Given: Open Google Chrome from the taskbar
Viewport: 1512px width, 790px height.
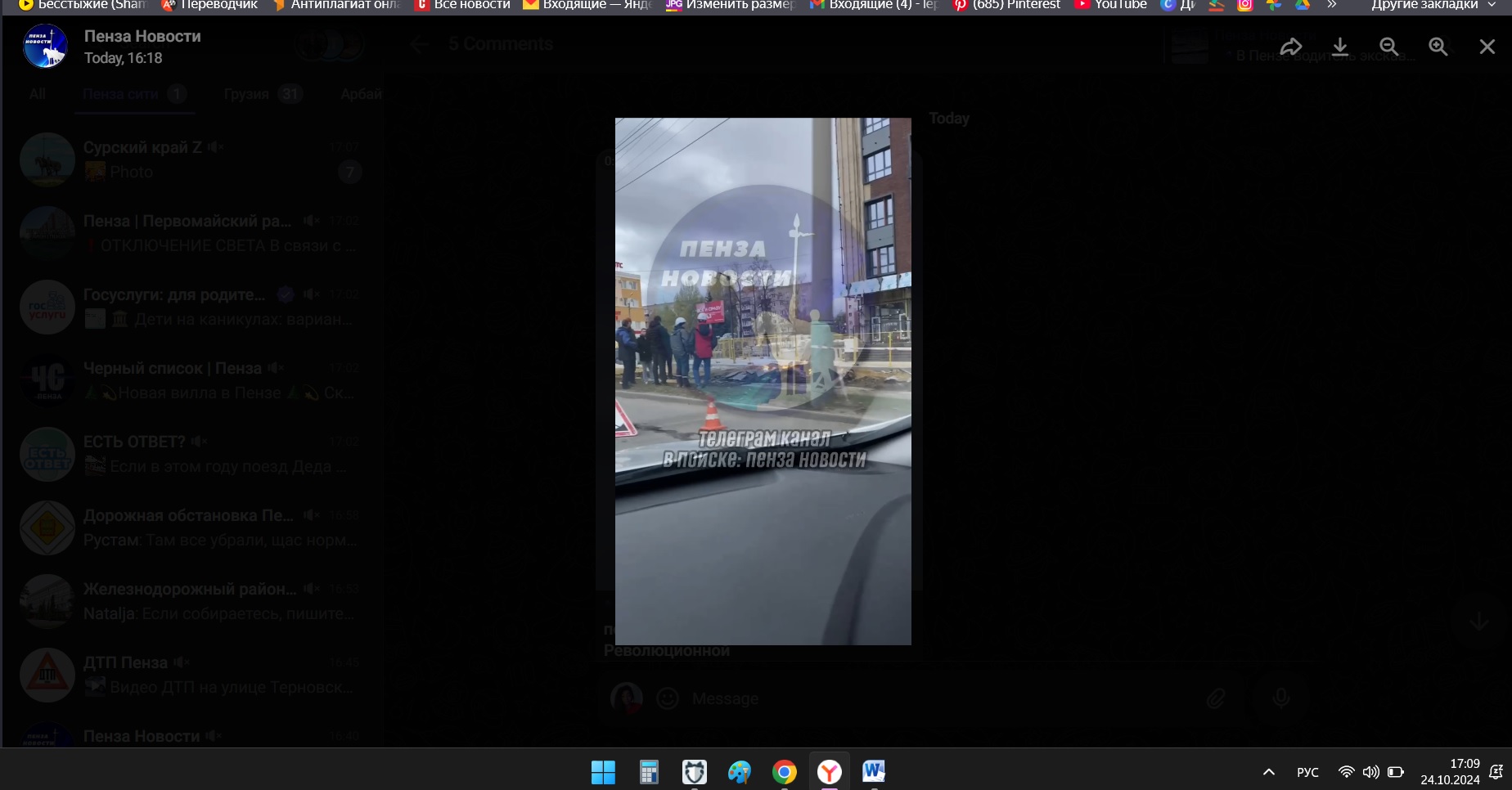Looking at the screenshot, I should click(x=784, y=772).
